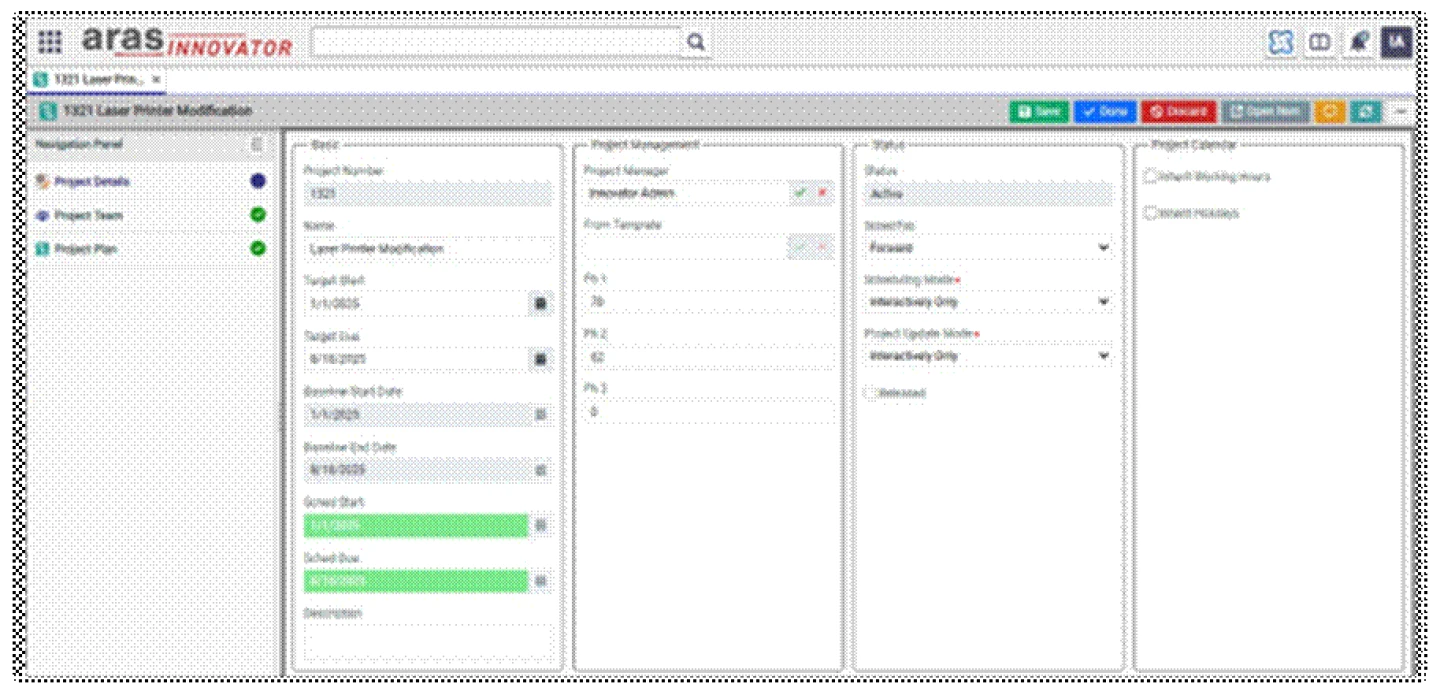Viewport: 1440px width, 695px height.
Task: Open Baseline Start Date calendar icon
Action: point(540,414)
